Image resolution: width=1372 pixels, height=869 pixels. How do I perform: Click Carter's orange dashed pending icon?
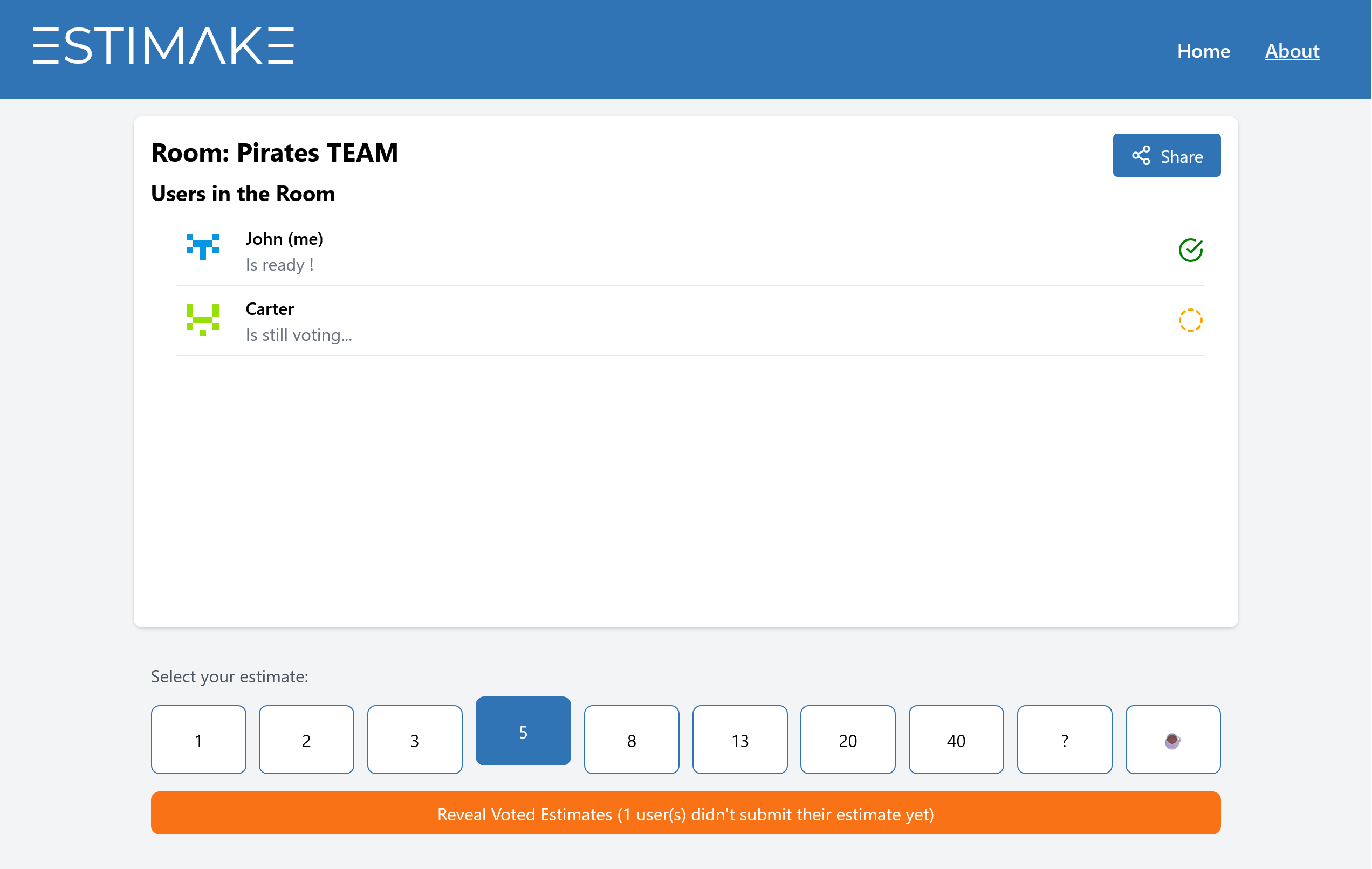click(x=1190, y=320)
